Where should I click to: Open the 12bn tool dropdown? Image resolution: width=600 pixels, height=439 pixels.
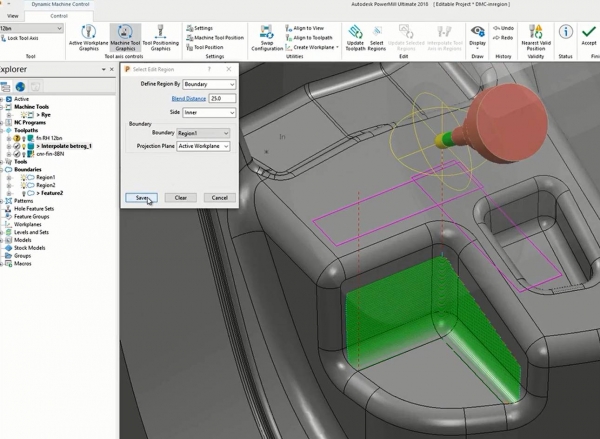(x=59, y=28)
